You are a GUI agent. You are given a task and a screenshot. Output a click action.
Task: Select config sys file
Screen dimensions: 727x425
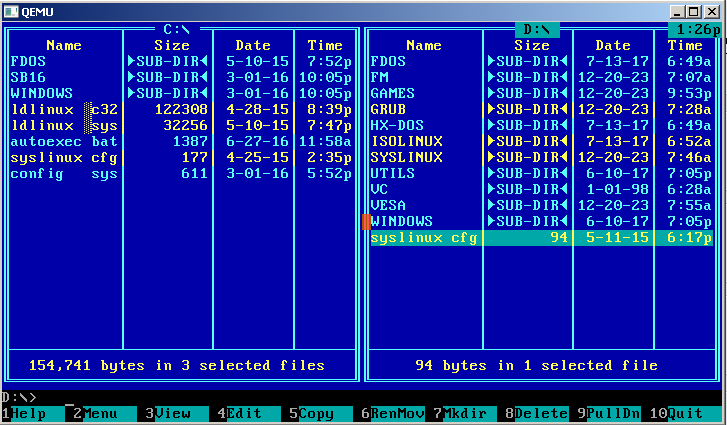64,174
